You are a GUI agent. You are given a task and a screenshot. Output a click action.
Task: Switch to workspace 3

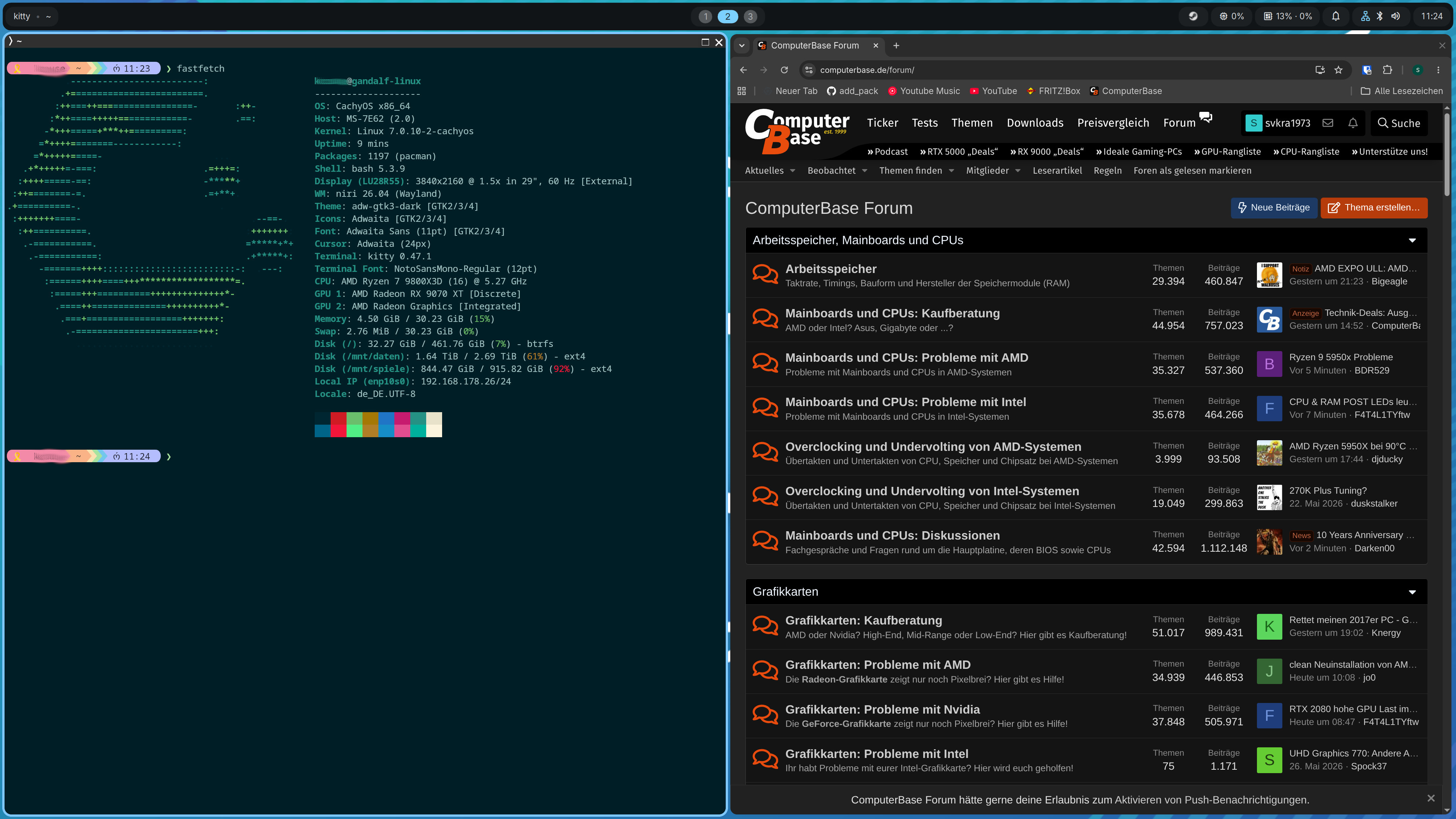pos(750,16)
